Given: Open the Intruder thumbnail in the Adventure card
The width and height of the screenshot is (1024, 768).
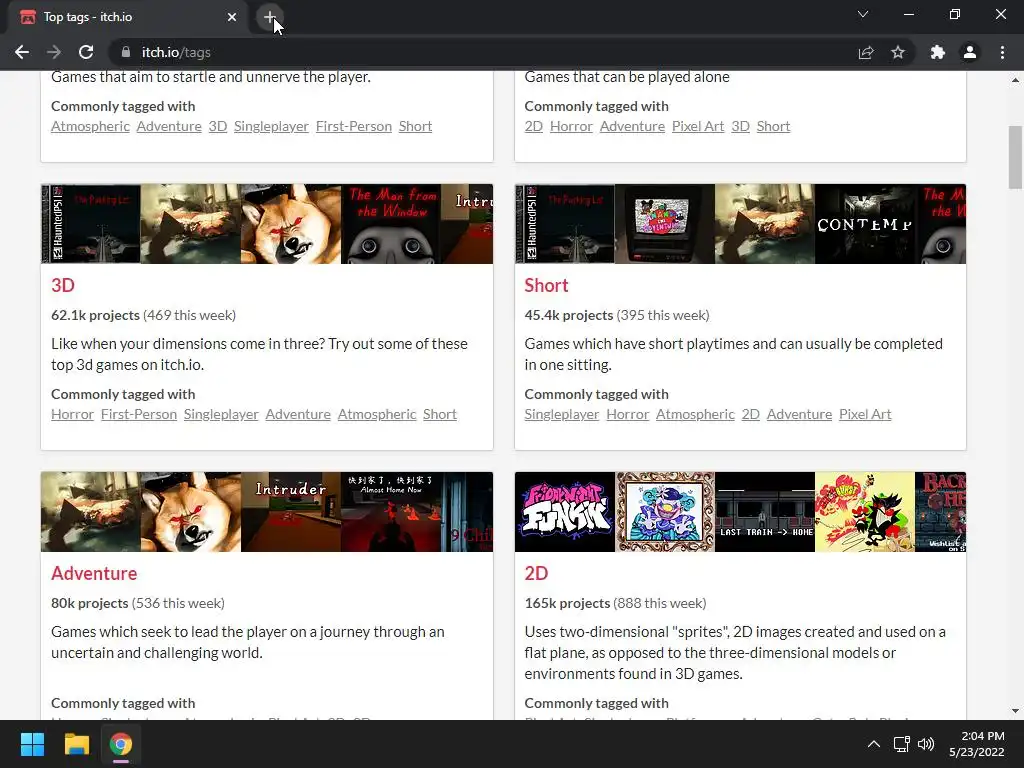Looking at the screenshot, I should pos(291,512).
